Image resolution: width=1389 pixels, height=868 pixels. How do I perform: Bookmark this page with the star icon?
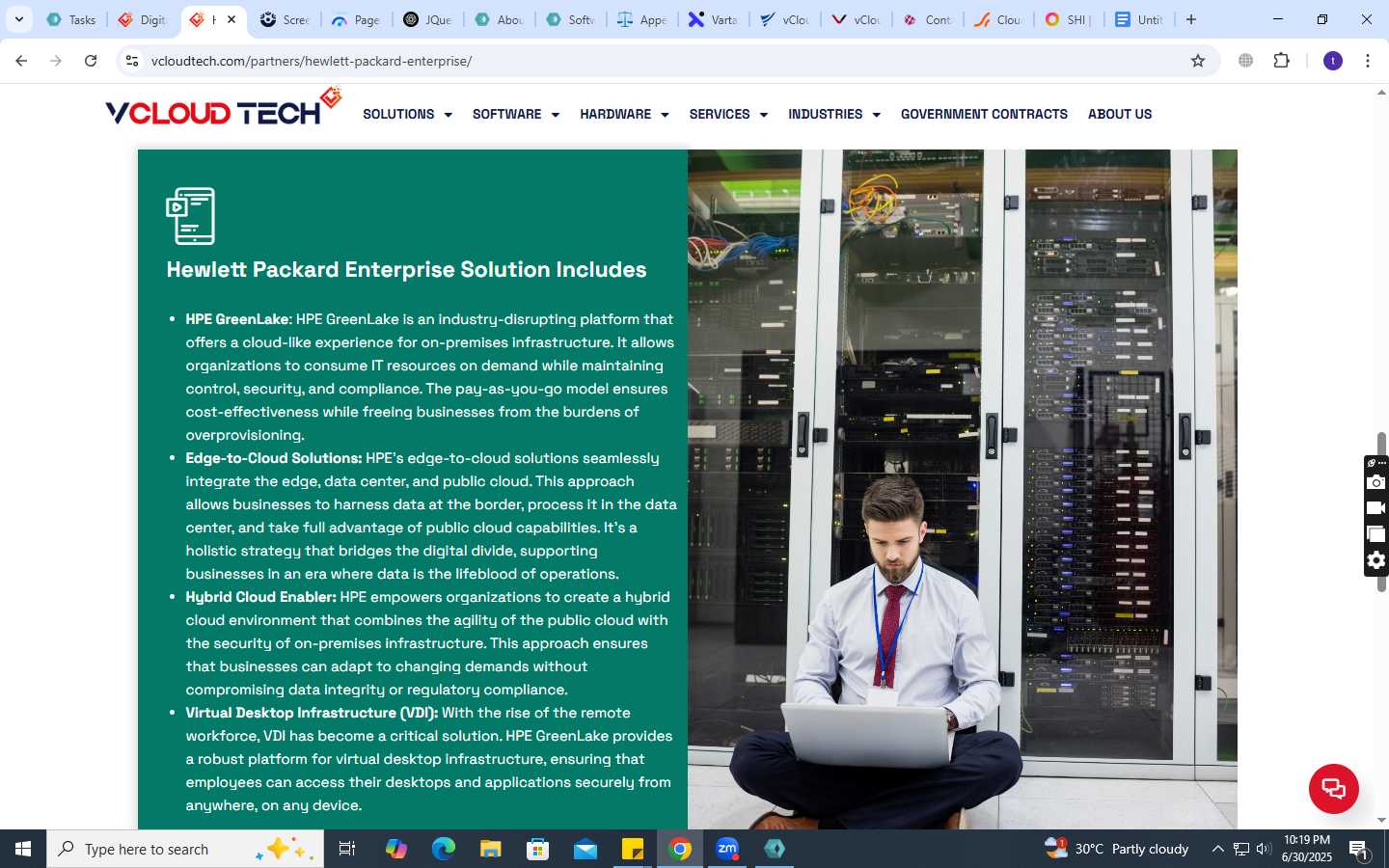click(x=1198, y=61)
